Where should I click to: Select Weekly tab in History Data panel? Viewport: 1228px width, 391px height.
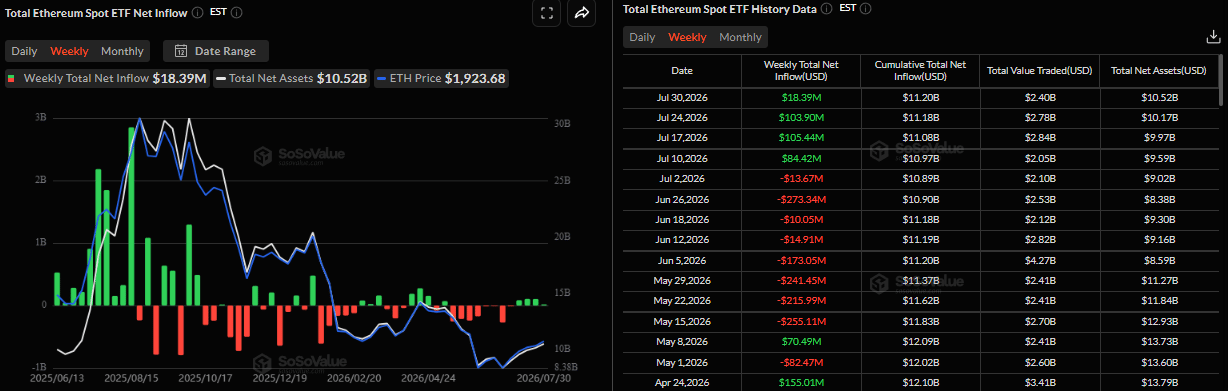[x=687, y=37]
